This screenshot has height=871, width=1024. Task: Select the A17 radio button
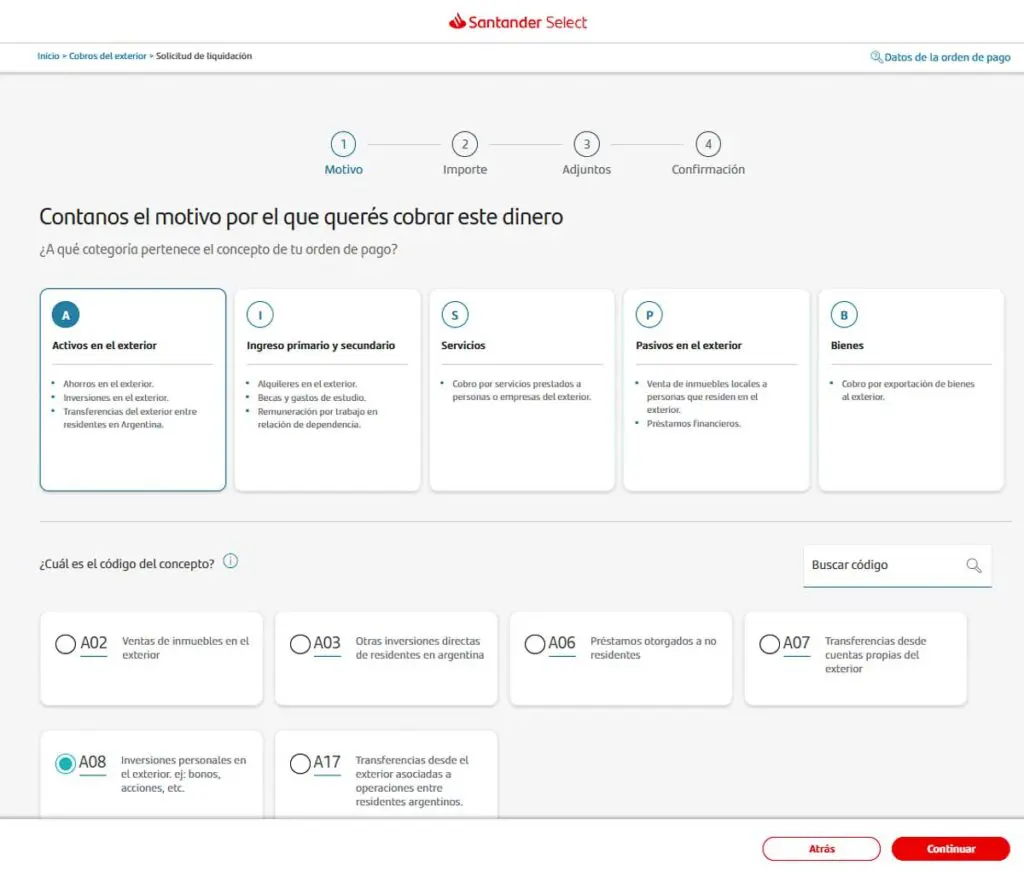300,763
